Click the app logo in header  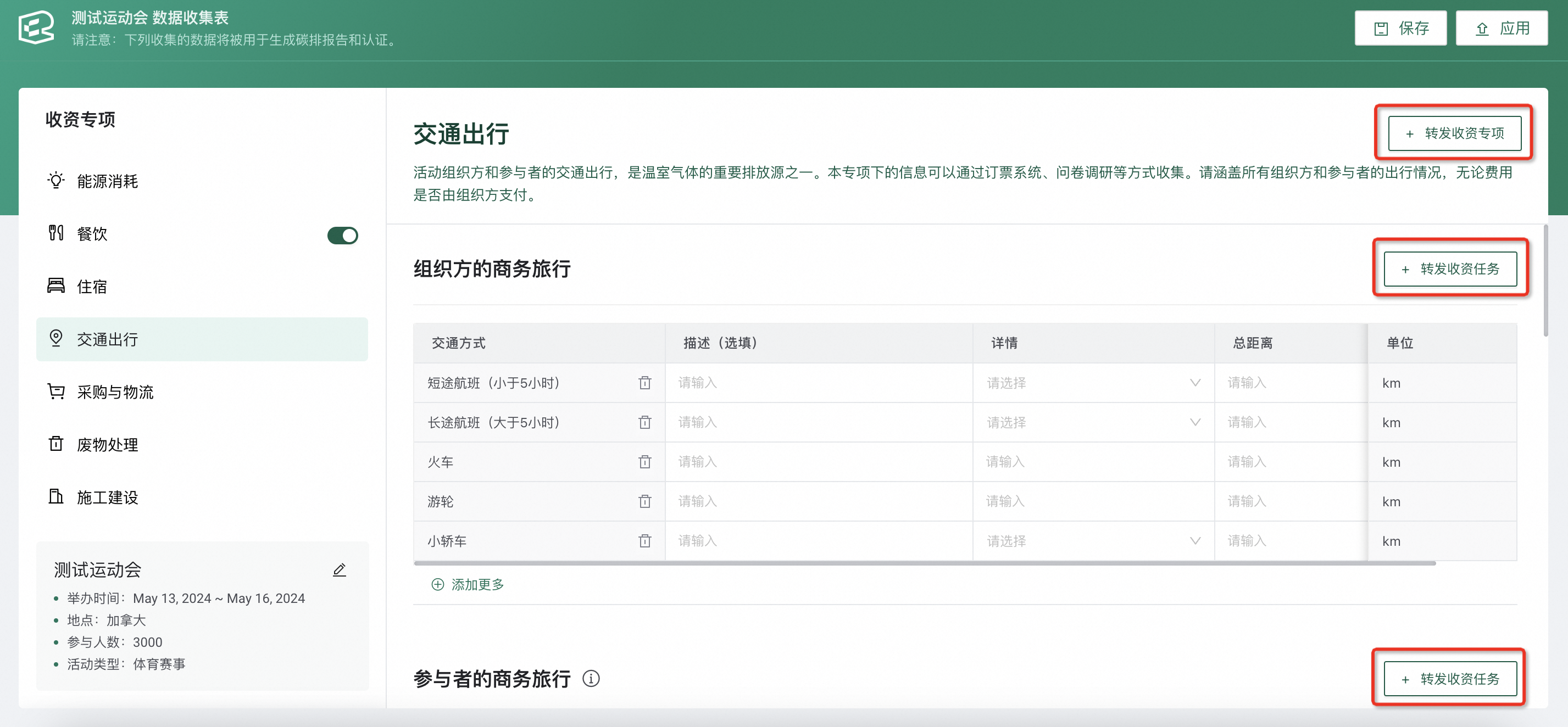(x=36, y=27)
